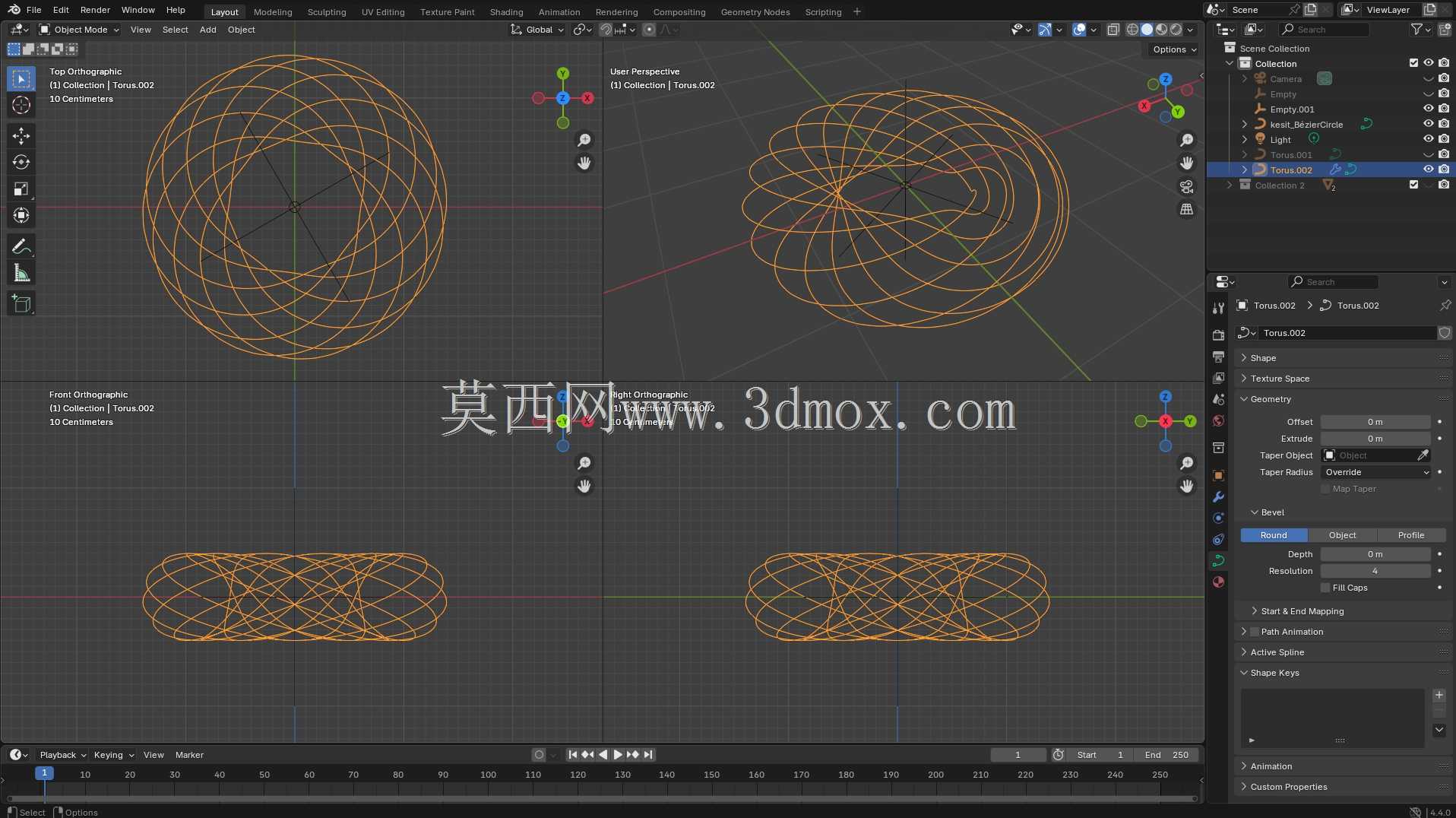Toggle snapping magnet in header
This screenshot has height=818, width=1456.
(605, 30)
